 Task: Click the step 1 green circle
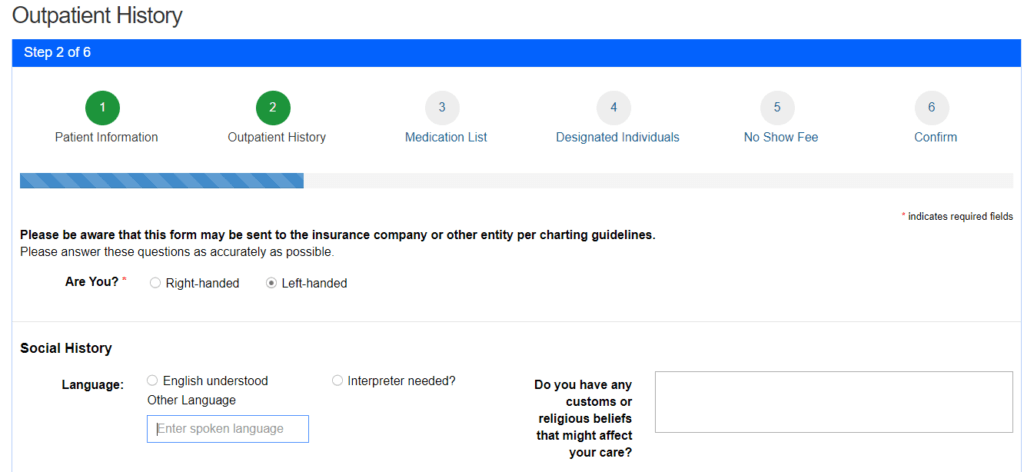pos(103,108)
